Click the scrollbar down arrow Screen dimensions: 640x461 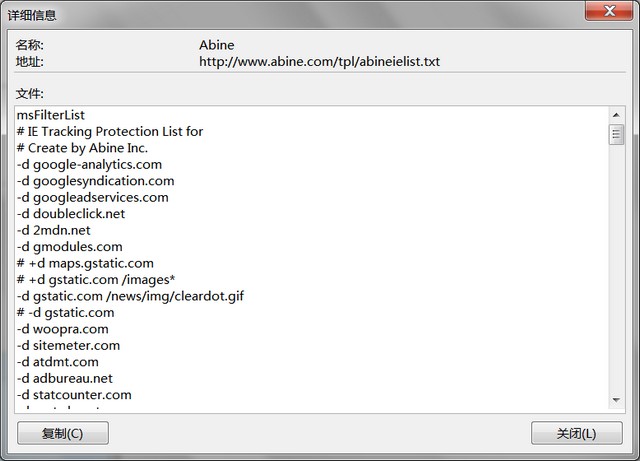coord(616,400)
